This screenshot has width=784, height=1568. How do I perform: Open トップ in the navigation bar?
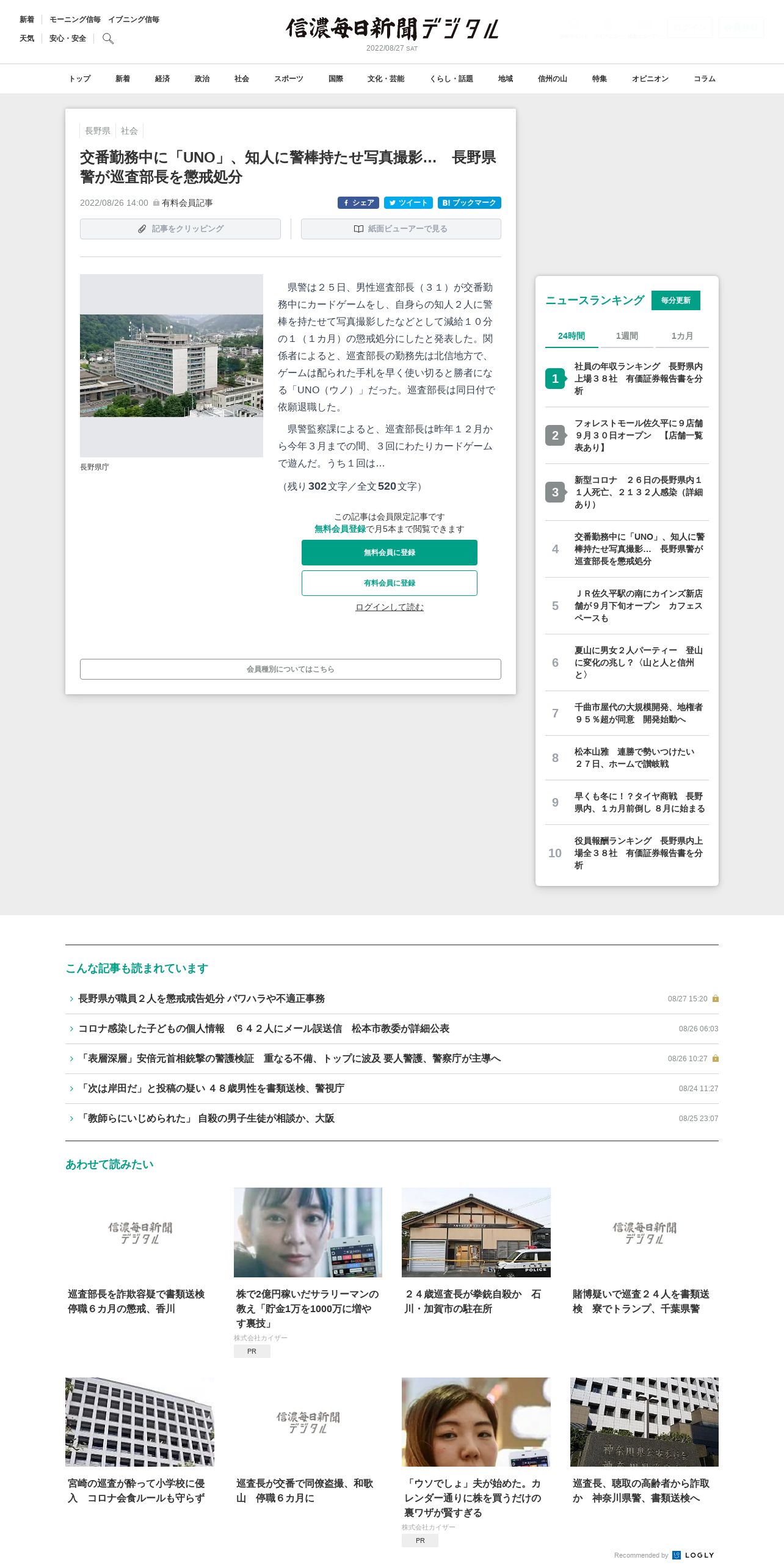(x=80, y=79)
